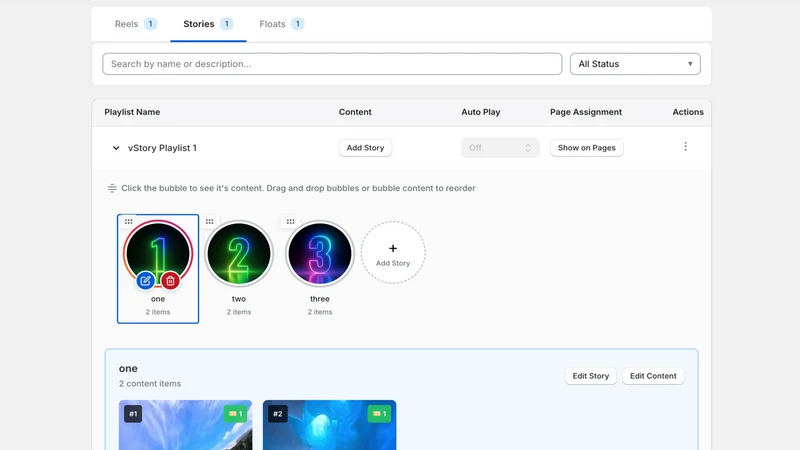The image size is (800, 450).
Task: Open the three-dot actions menu for vStory Playlist 1
Action: pyautogui.click(x=685, y=147)
